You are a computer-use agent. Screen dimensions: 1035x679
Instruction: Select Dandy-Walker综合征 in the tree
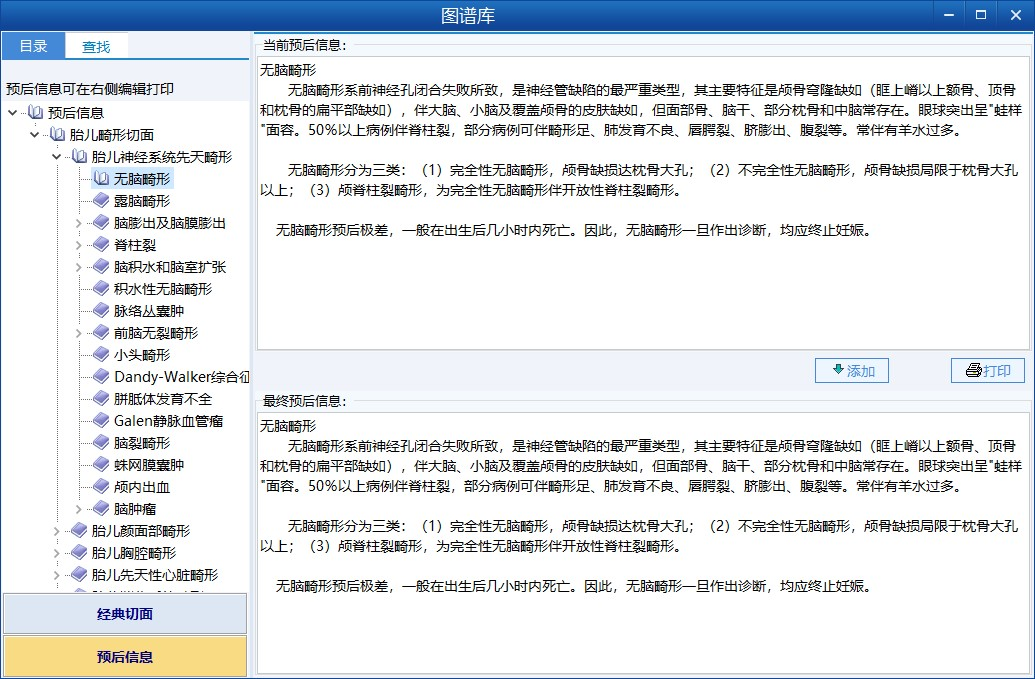tap(181, 377)
